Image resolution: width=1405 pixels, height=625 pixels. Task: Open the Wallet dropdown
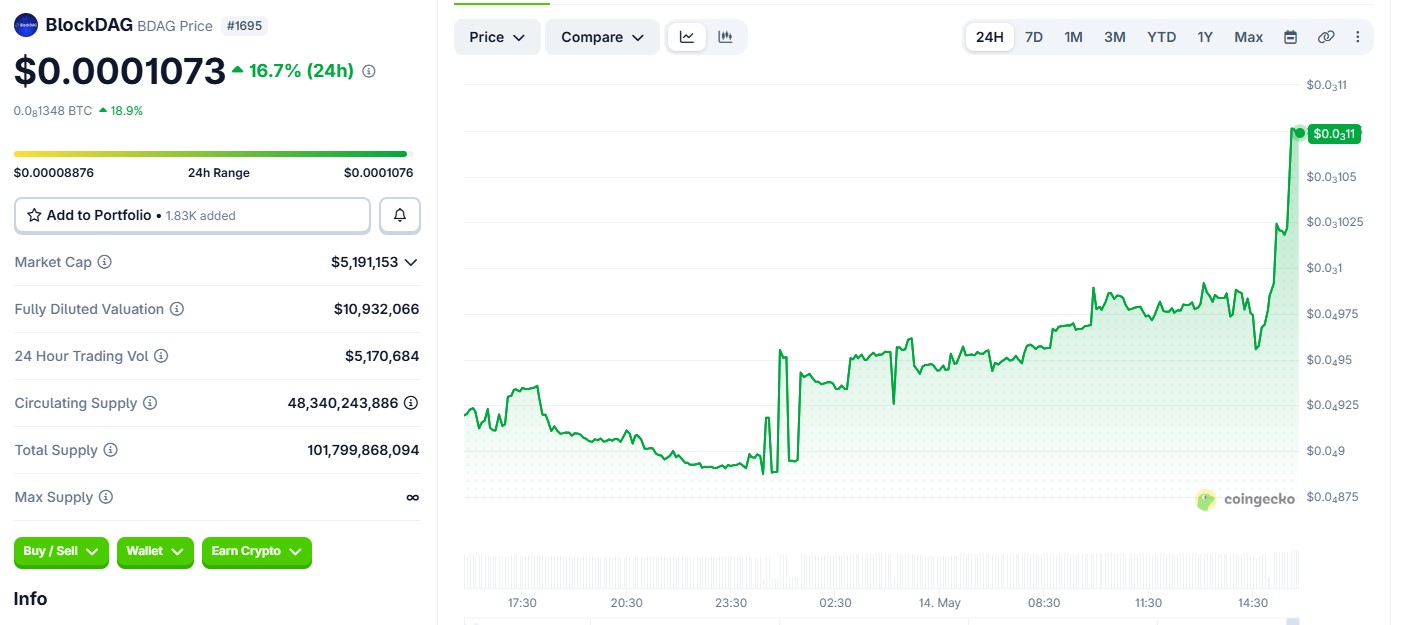tap(155, 551)
